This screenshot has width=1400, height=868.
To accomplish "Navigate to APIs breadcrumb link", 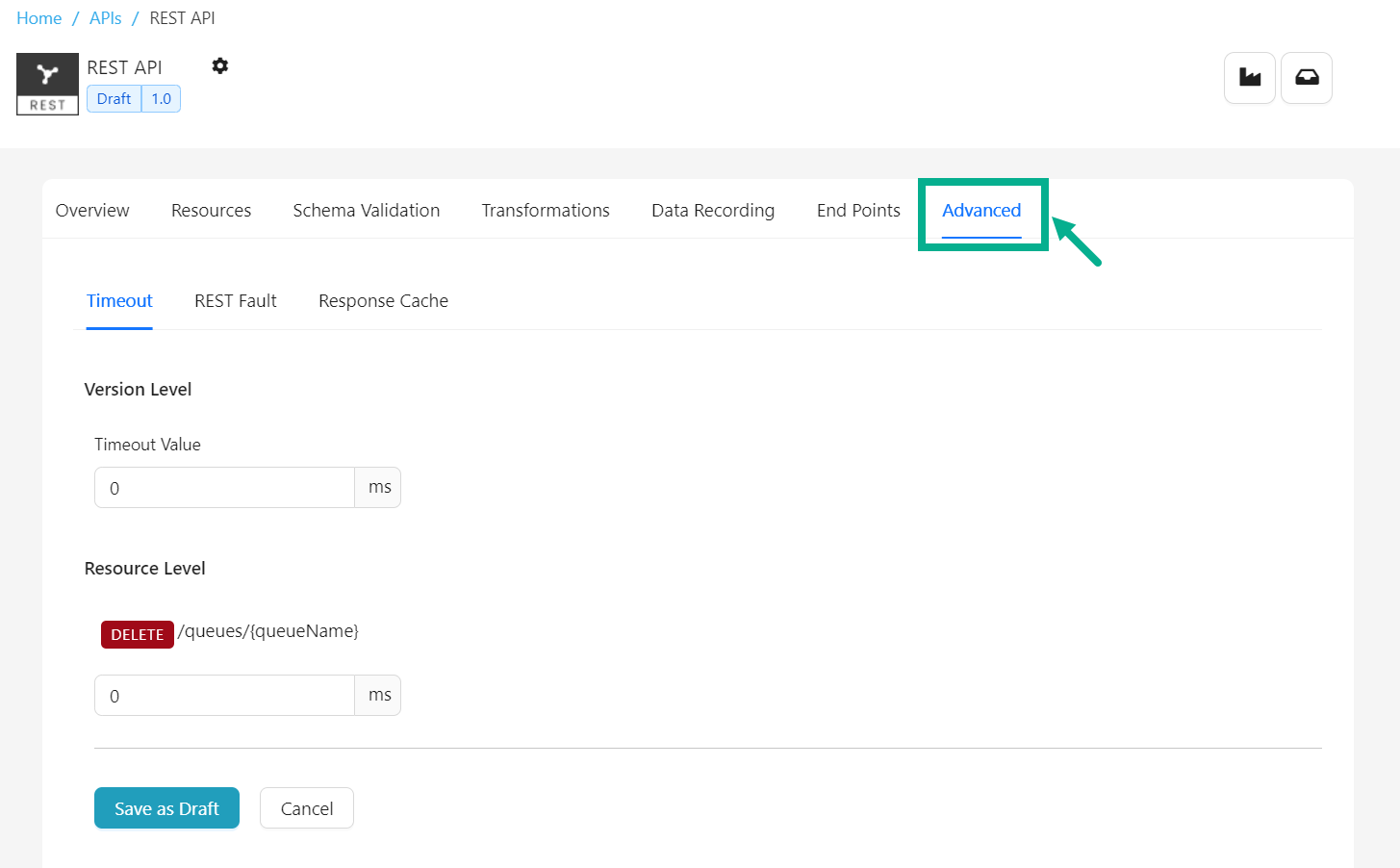I will coord(106,18).
